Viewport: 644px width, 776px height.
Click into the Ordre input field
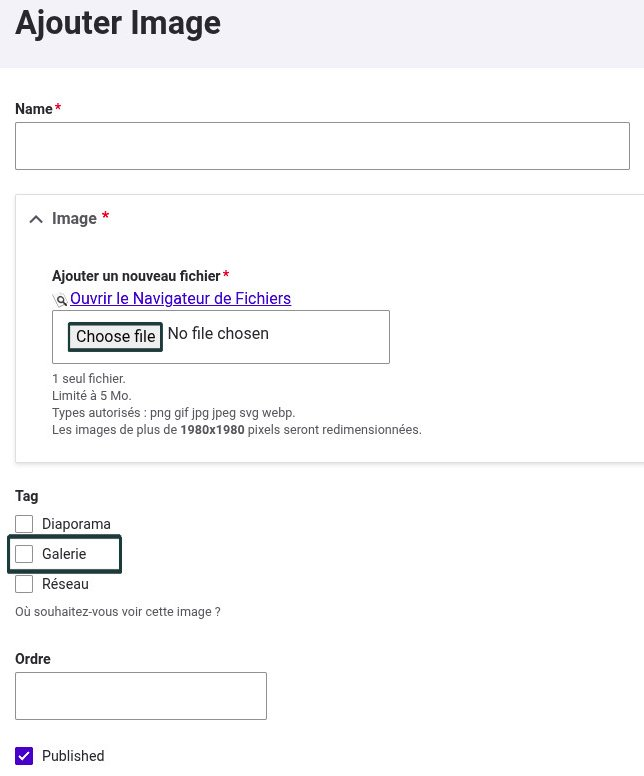(141, 696)
